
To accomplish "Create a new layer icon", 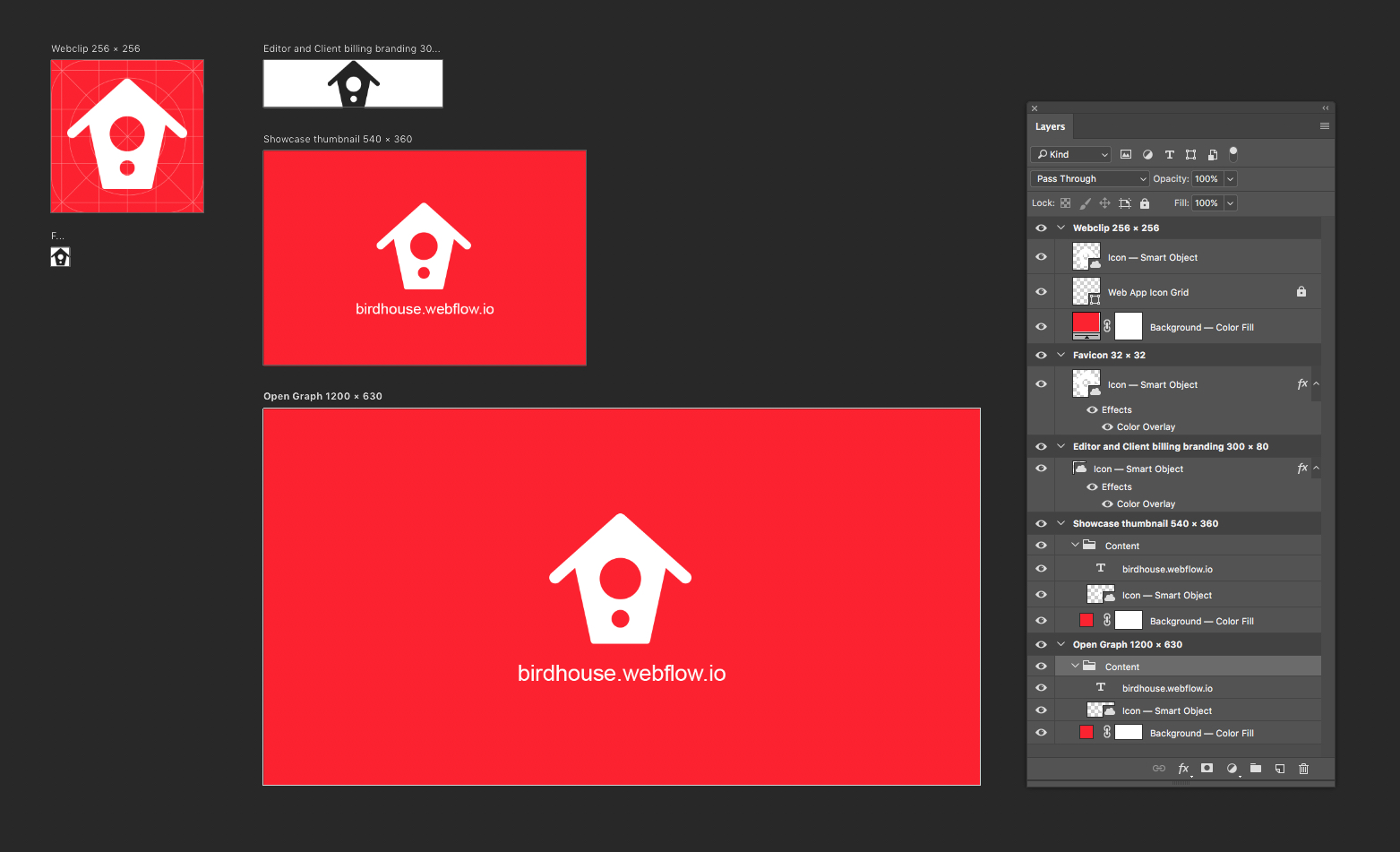I will point(1280,769).
